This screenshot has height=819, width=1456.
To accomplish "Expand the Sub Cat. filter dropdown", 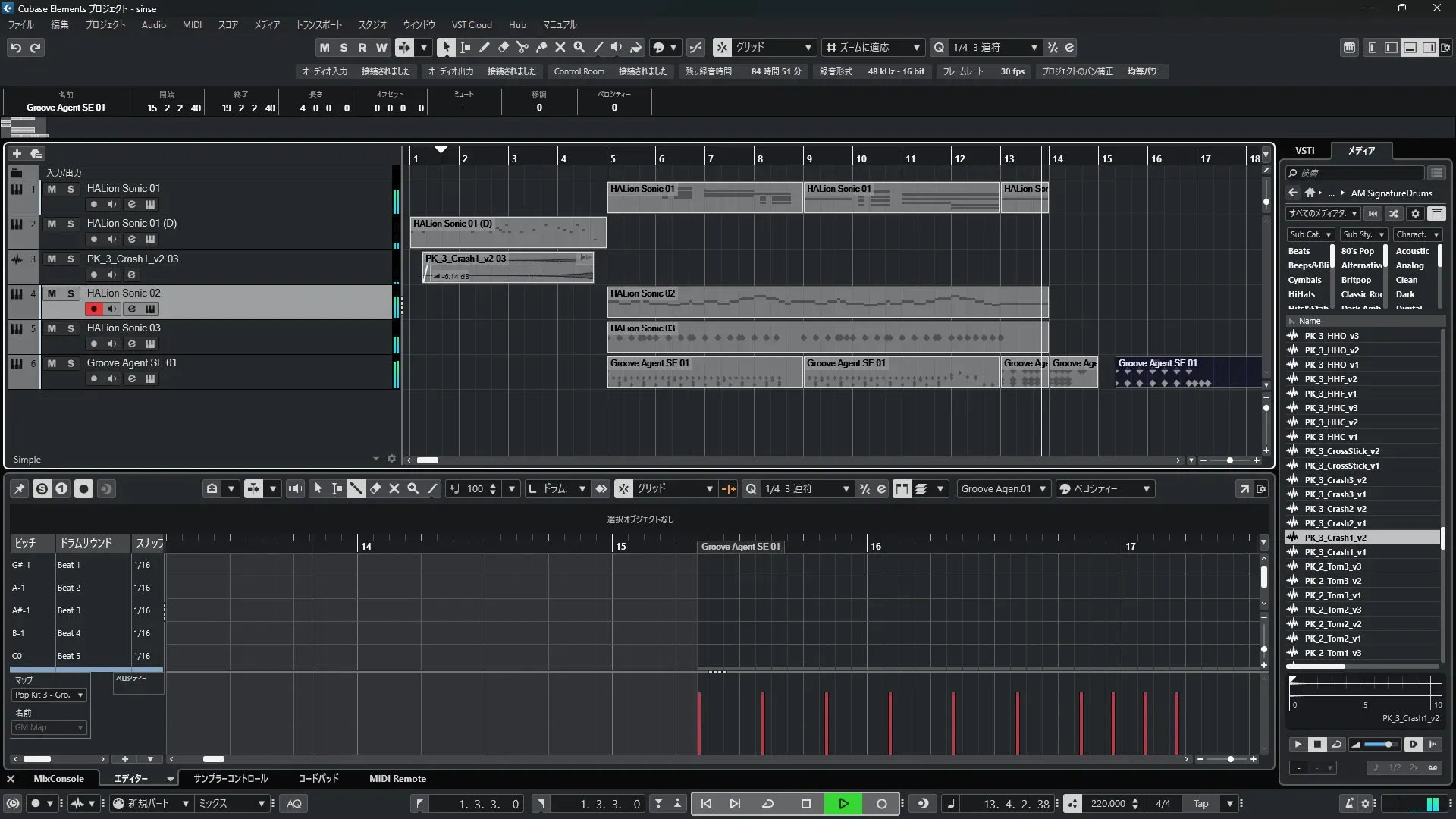I will 1310,235.
